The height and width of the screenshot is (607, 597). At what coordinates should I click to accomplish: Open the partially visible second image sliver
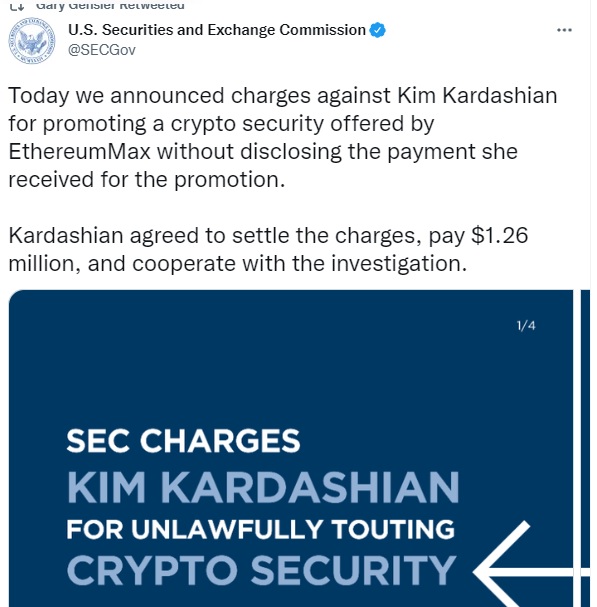pyautogui.click(x=585, y=448)
